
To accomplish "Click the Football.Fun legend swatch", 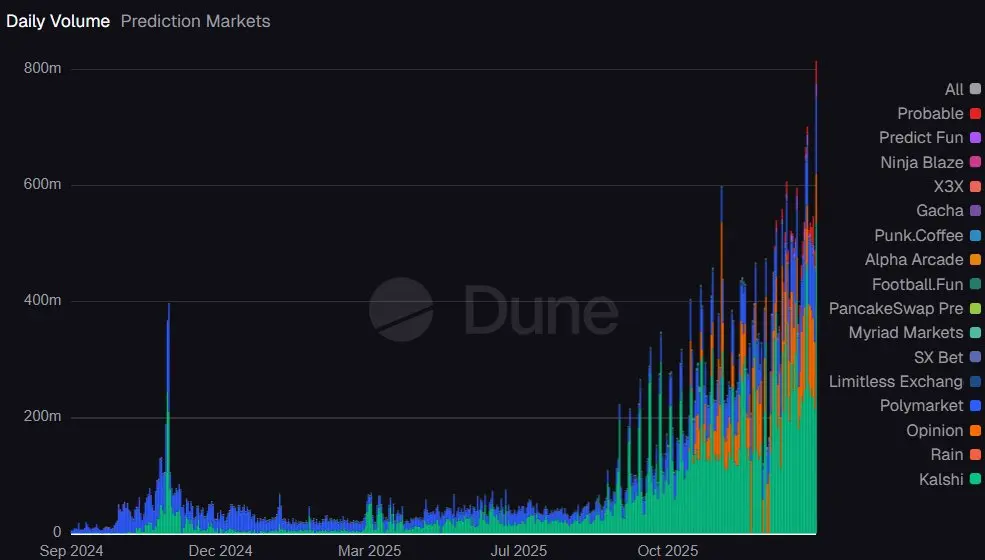I will pos(975,285).
